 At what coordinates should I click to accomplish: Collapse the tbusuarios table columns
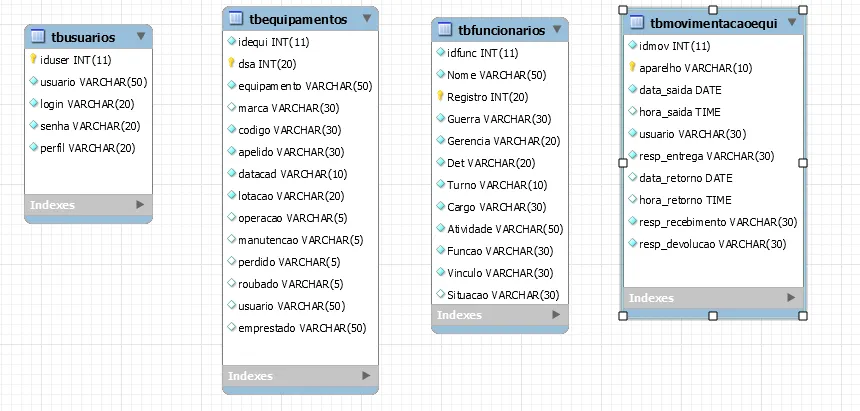[140, 37]
